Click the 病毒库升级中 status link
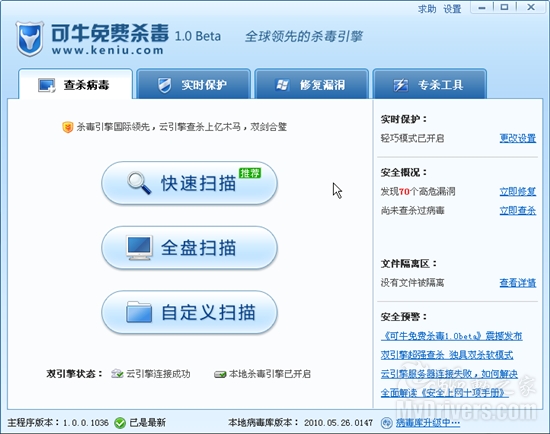Viewport: 550px width, 434px height. tap(428, 423)
